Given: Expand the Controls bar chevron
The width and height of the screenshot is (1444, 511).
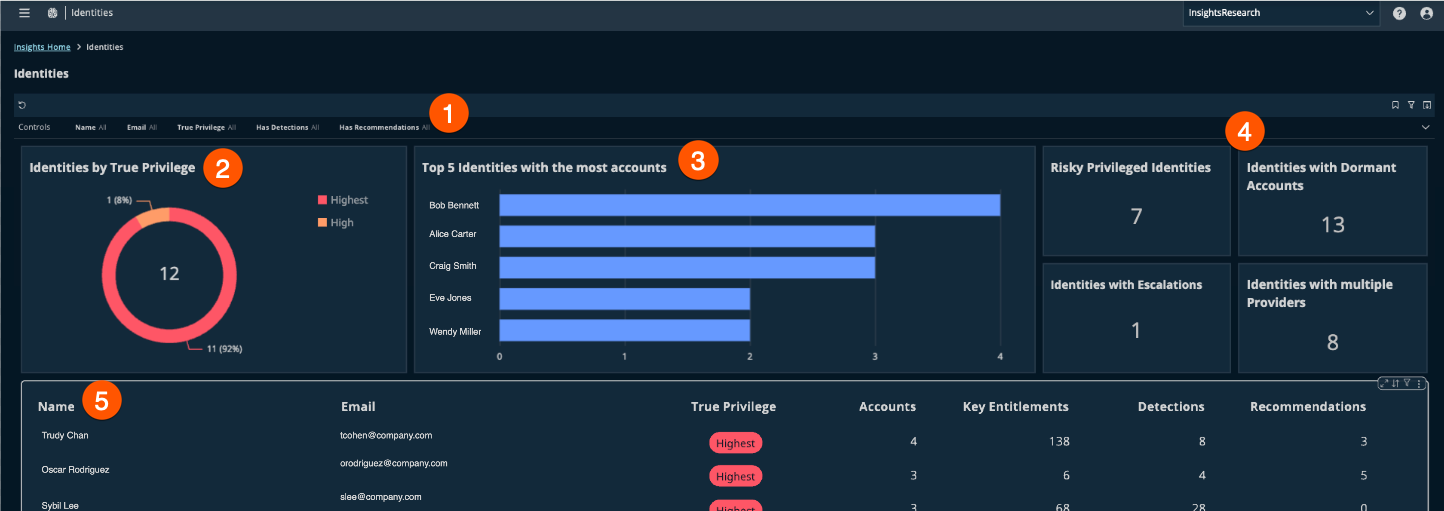Looking at the screenshot, I should click(x=1425, y=127).
